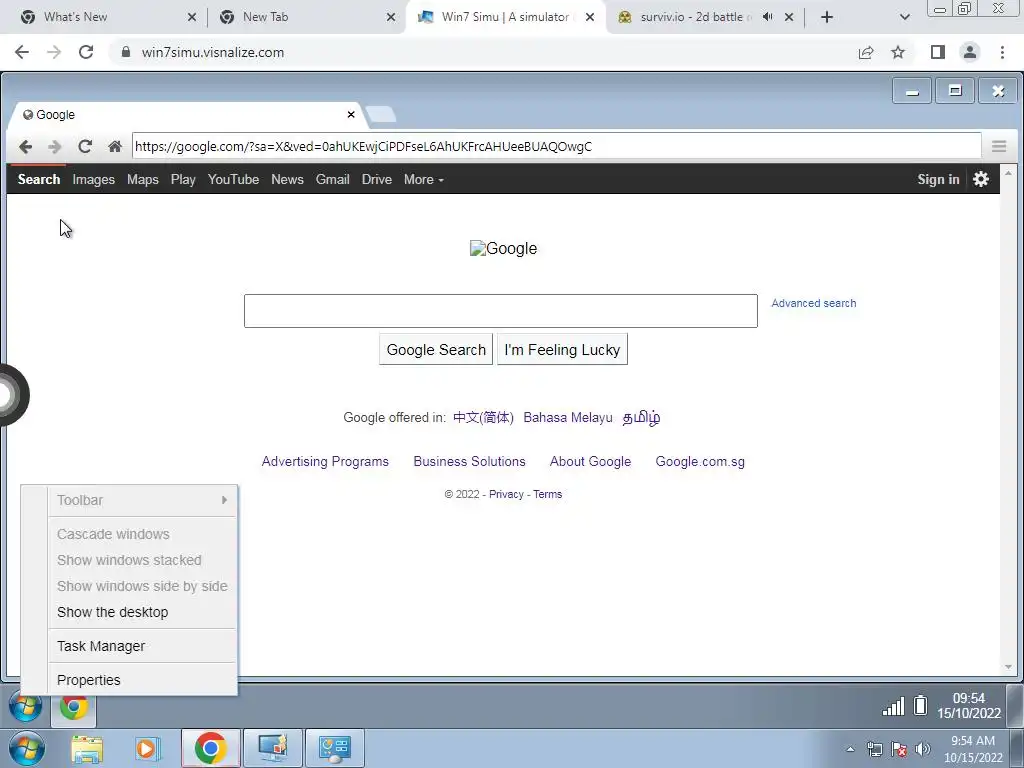Mute the surviv.io tab audio

(x=767, y=17)
